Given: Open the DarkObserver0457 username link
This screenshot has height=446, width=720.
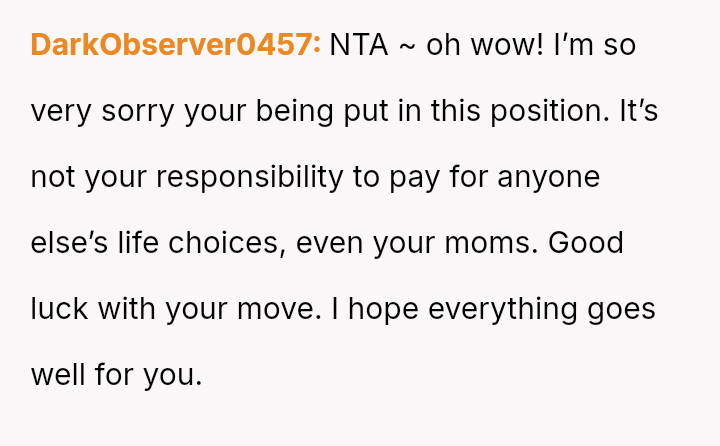Looking at the screenshot, I should [175, 45].
